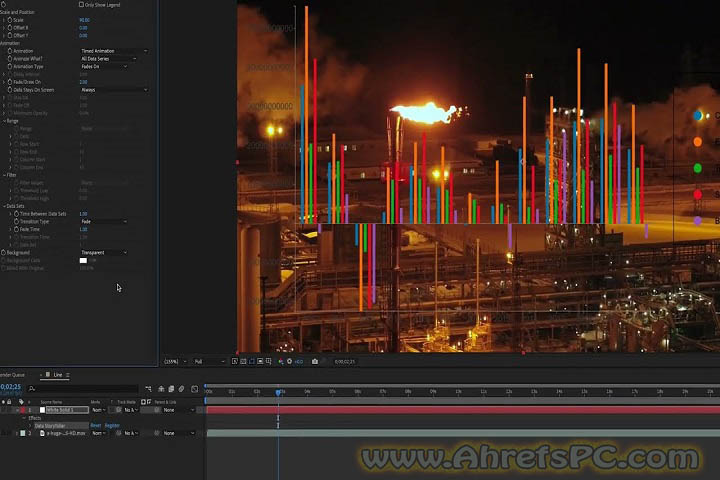Click the frame blending icon in timeline
Viewport: 720px width, 480px height.
click(x=171, y=389)
